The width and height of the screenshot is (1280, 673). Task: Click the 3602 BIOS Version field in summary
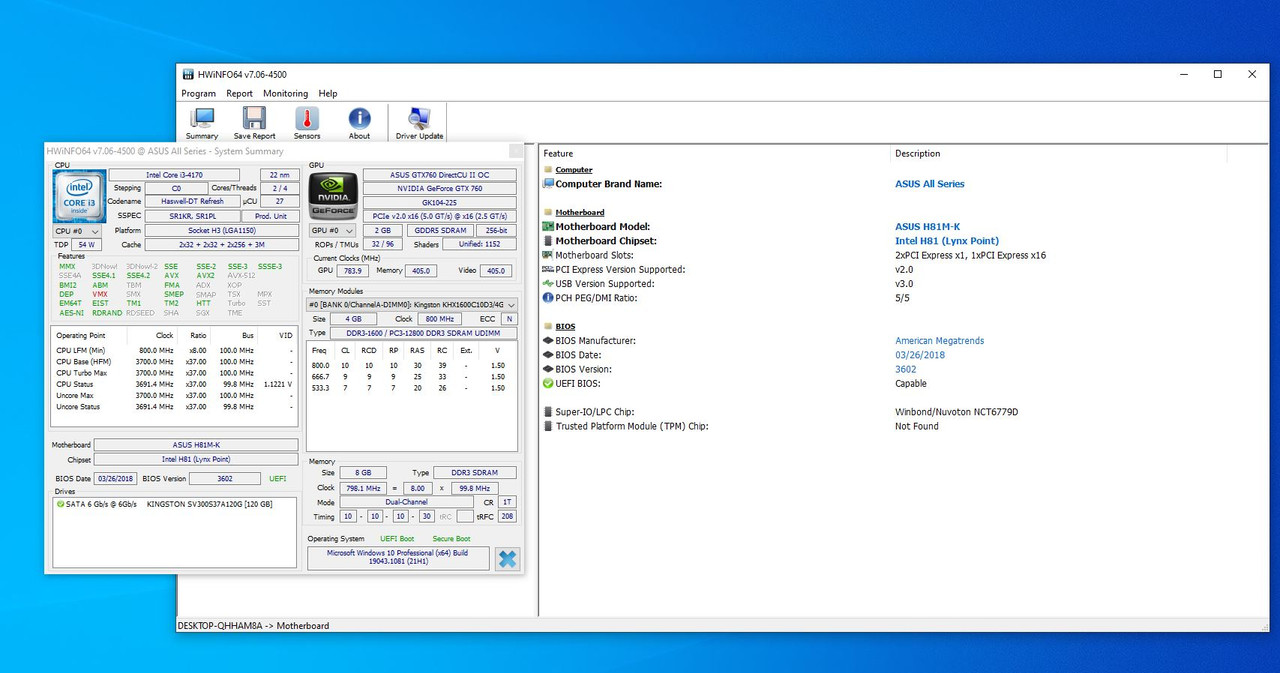coord(226,479)
